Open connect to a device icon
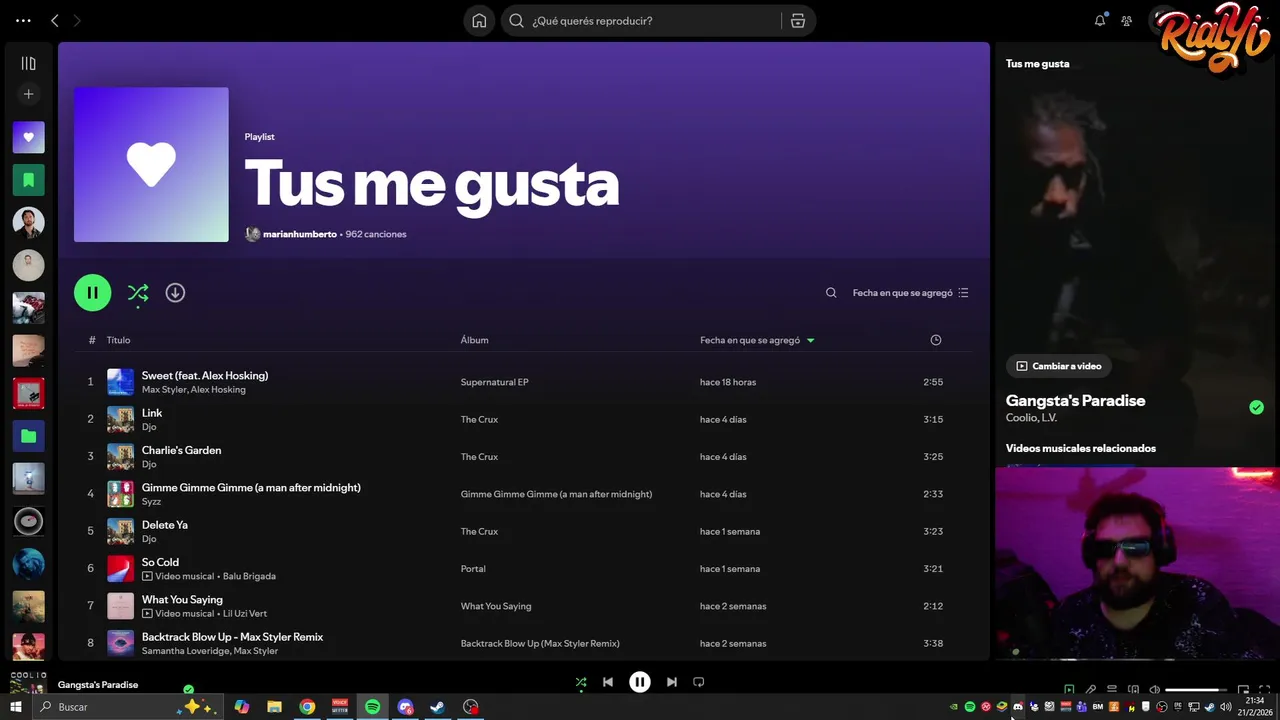Viewport: 1280px width, 720px height. pyautogui.click(x=1134, y=689)
